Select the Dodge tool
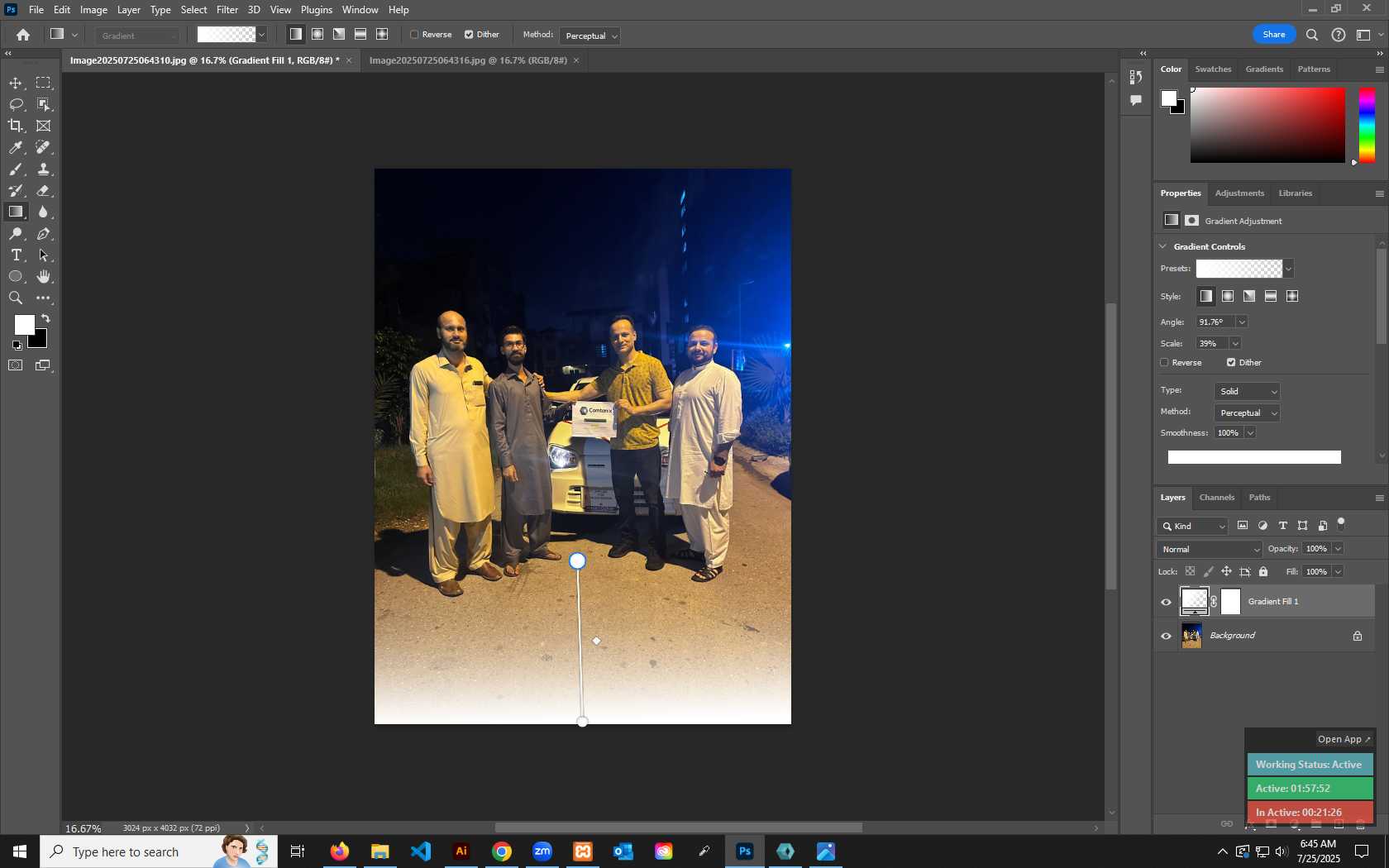Screen dimensions: 1389x868 pos(16,234)
